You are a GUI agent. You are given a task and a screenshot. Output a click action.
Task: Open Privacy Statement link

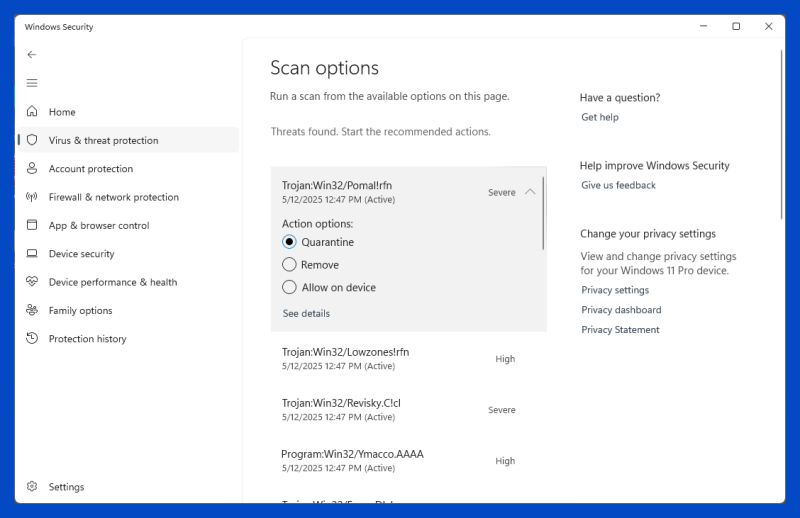click(620, 330)
